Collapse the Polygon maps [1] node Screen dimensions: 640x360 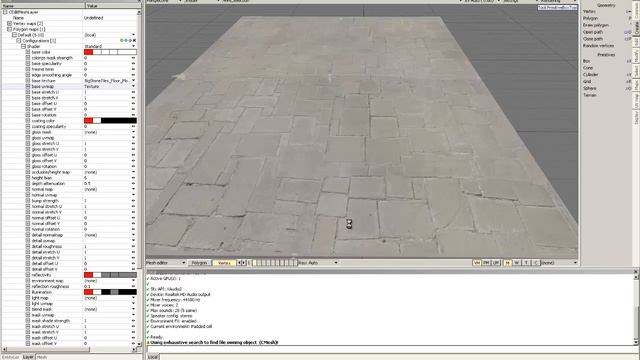tap(9, 29)
